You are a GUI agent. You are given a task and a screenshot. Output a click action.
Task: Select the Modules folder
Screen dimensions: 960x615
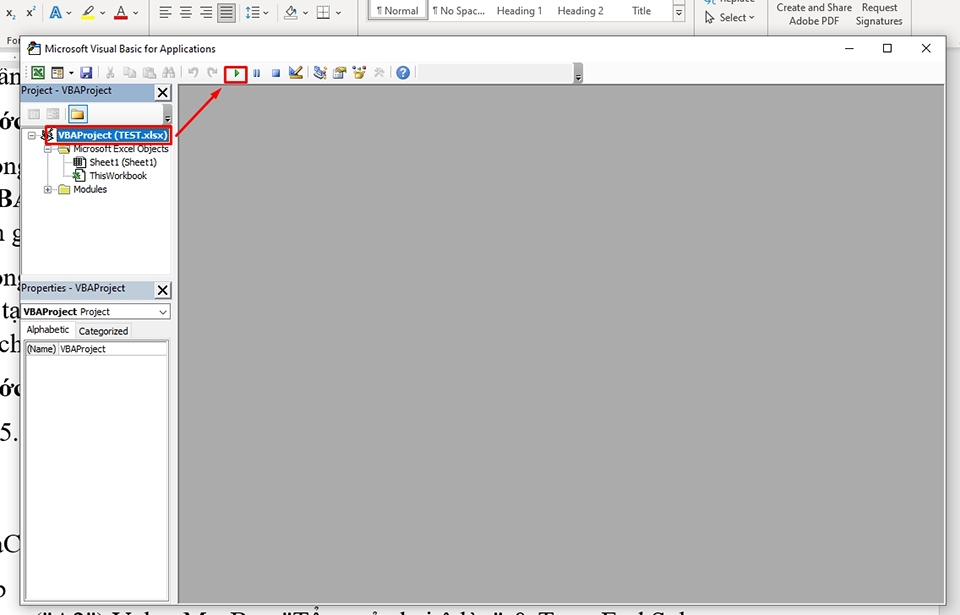90,189
